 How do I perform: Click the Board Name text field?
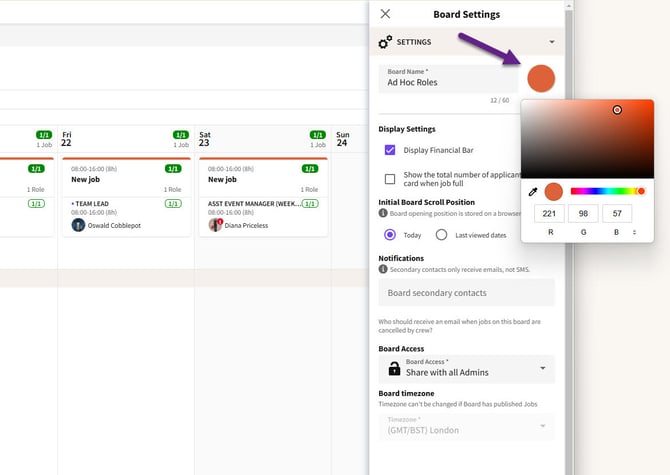pyautogui.click(x=448, y=79)
